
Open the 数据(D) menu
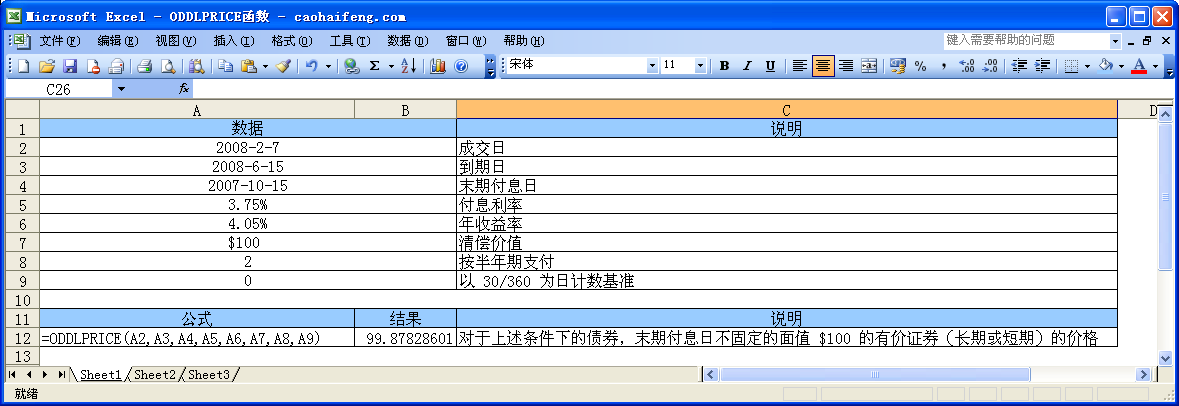pyautogui.click(x=408, y=41)
